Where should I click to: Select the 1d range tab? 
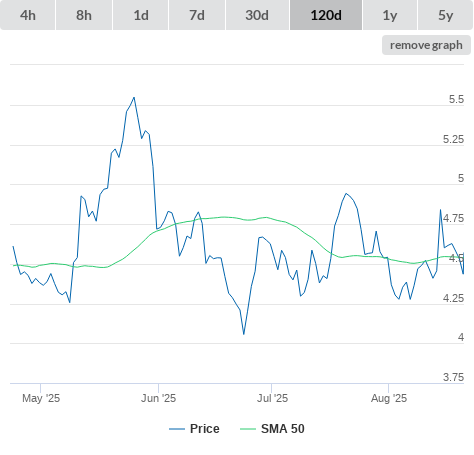[141, 15]
